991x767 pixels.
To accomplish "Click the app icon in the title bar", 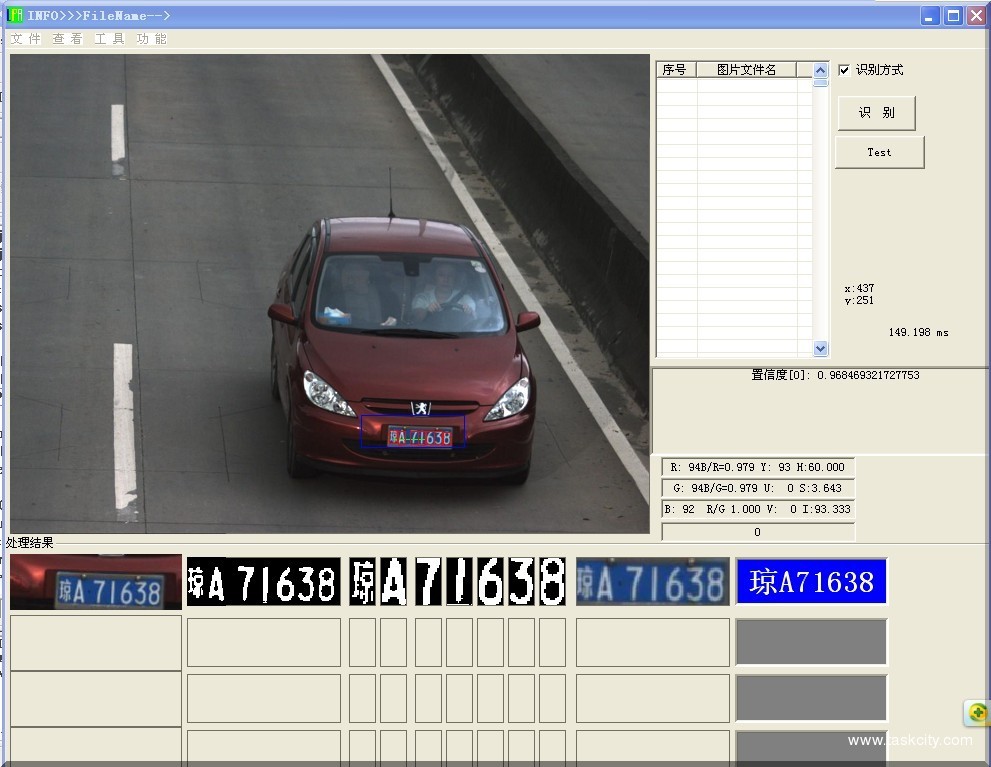I will click(x=14, y=15).
